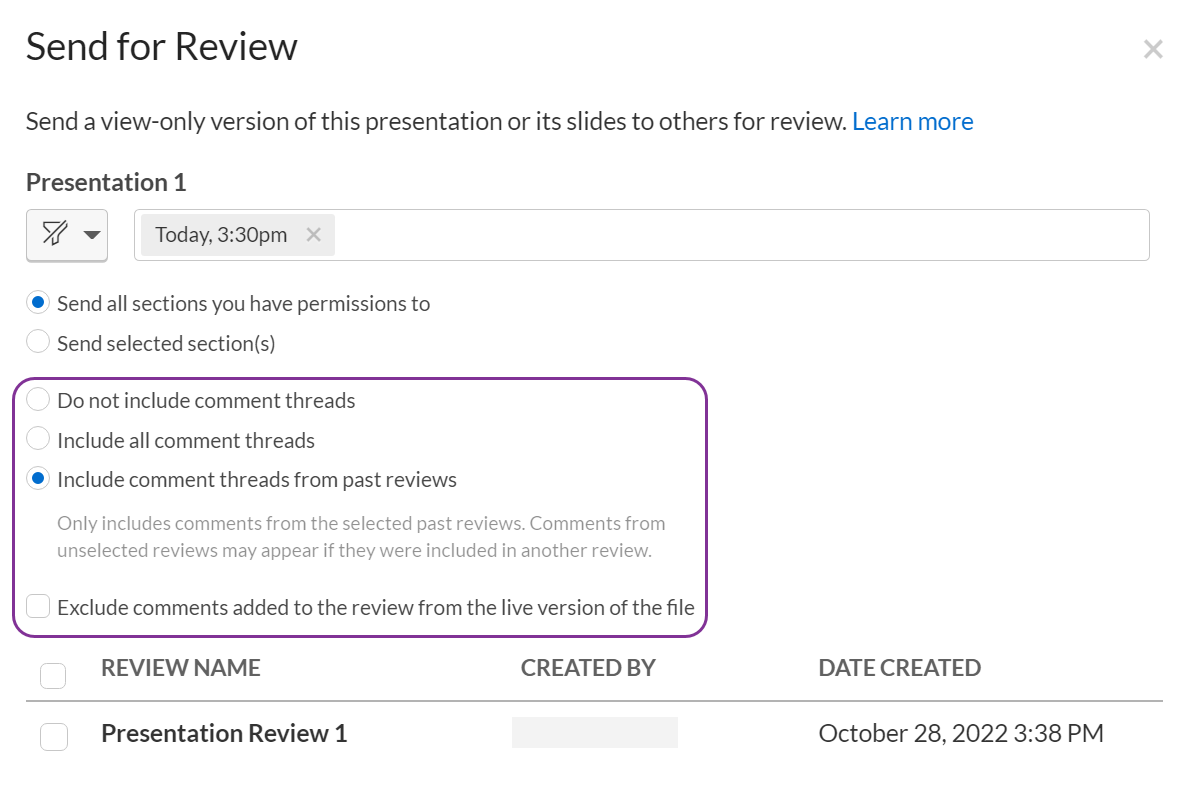
Task: Click the CREATED BY column header
Action: tap(588, 667)
